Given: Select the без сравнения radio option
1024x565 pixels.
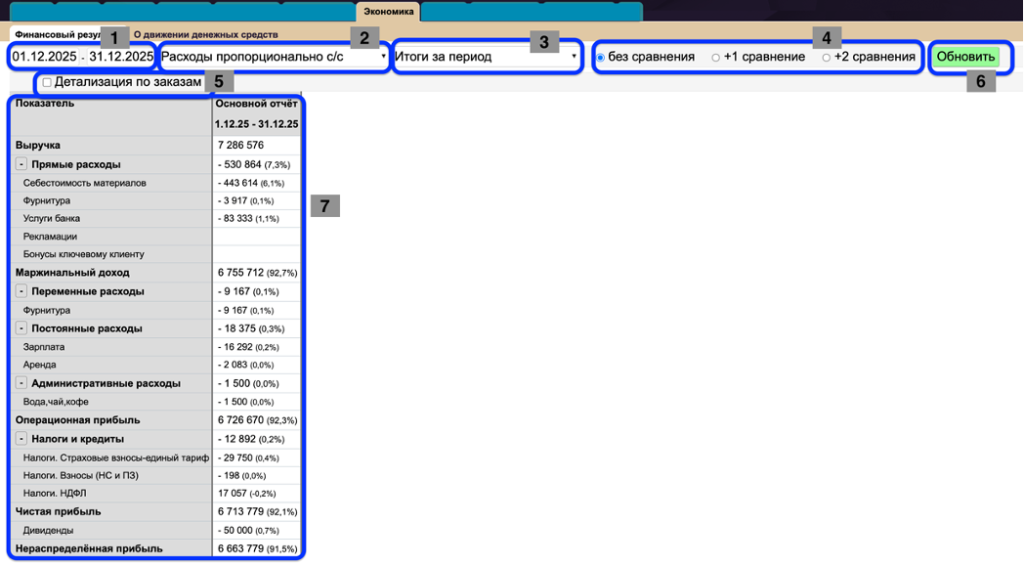Looking at the screenshot, I should point(600,57).
